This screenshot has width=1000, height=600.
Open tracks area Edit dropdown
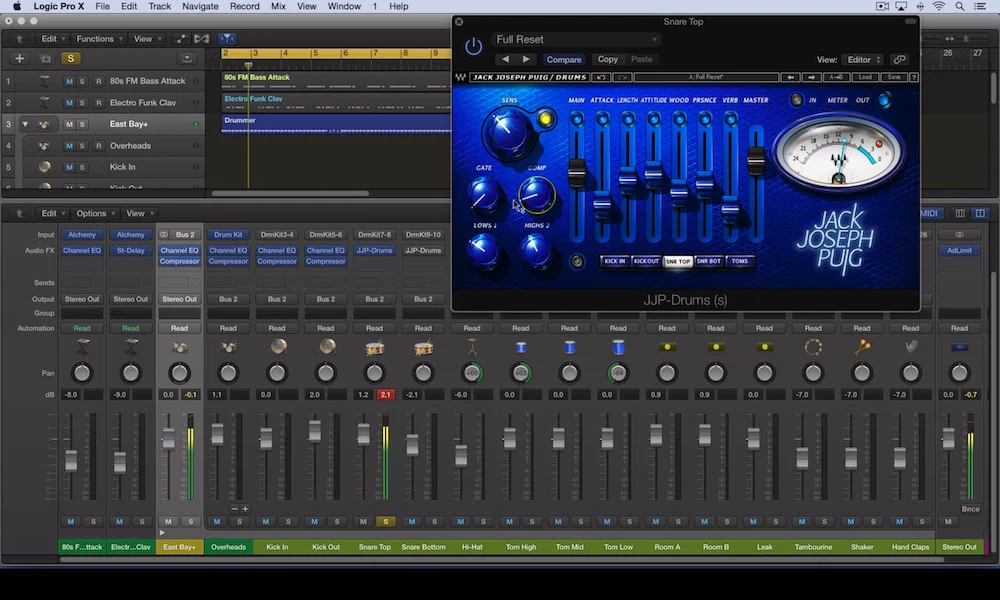point(53,39)
